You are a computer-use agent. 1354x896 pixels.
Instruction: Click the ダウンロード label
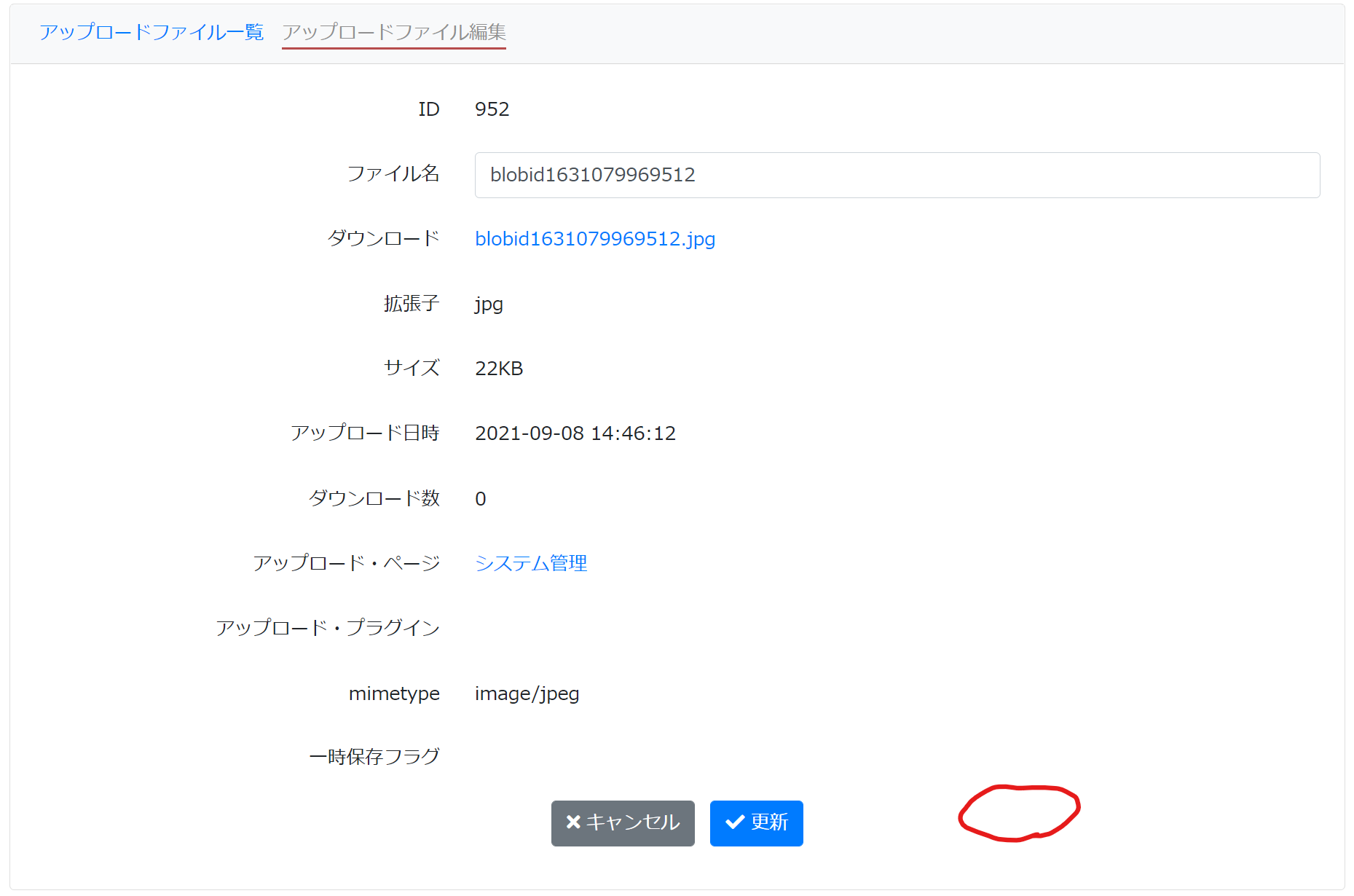click(x=385, y=238)
